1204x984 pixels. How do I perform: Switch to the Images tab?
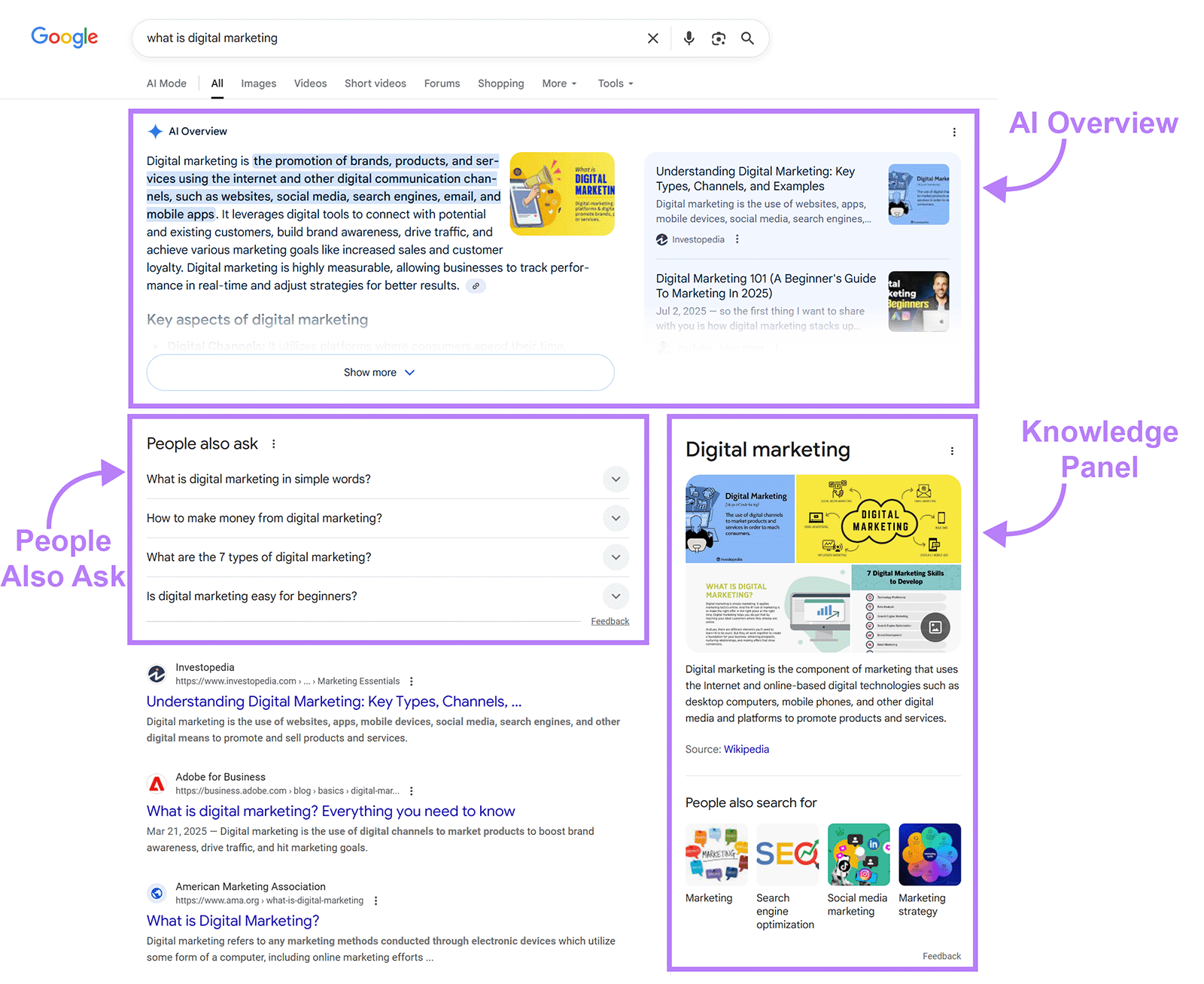pos(258,83)
